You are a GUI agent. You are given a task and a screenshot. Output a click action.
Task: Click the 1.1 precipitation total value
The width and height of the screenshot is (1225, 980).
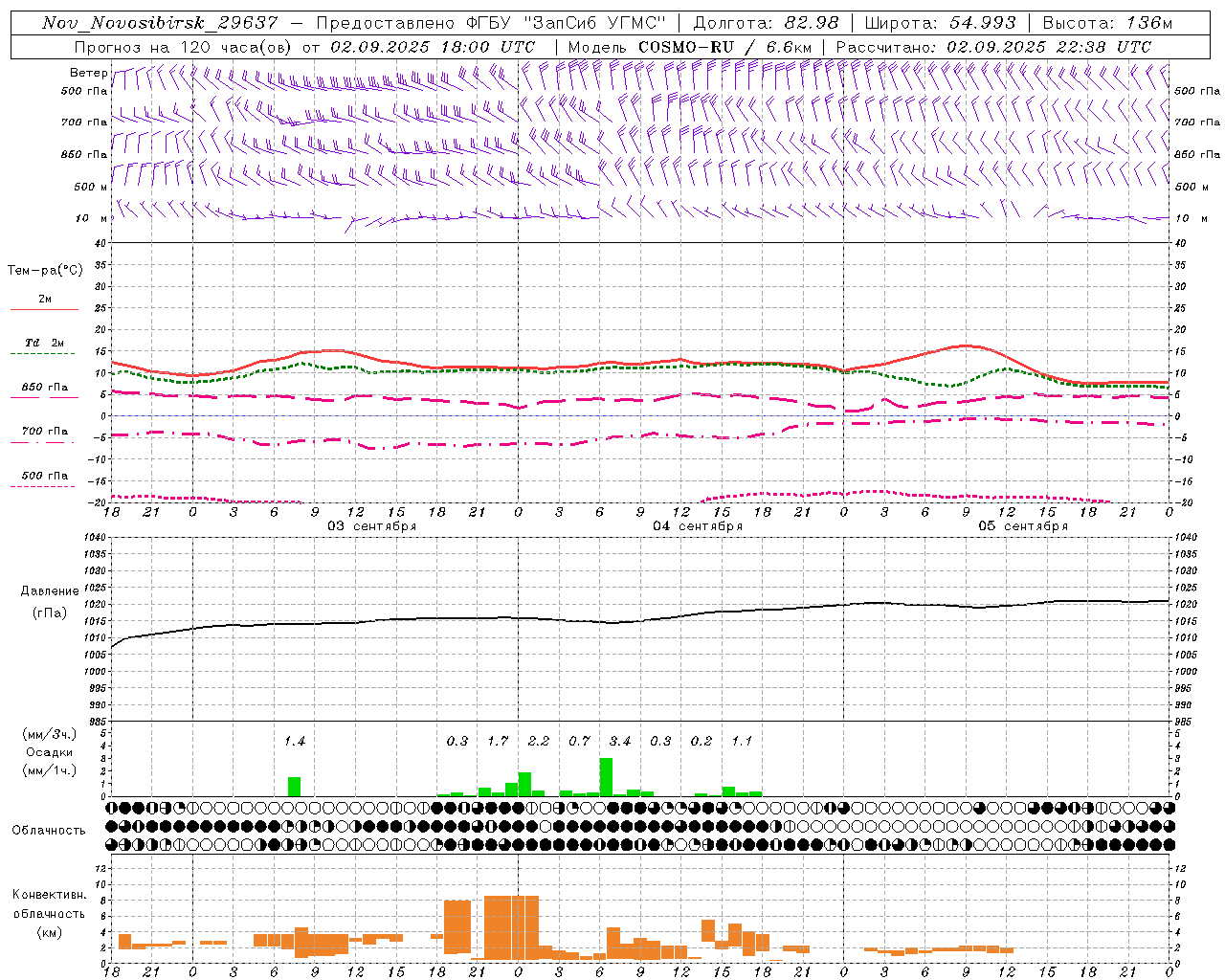[x=742, y=741]
